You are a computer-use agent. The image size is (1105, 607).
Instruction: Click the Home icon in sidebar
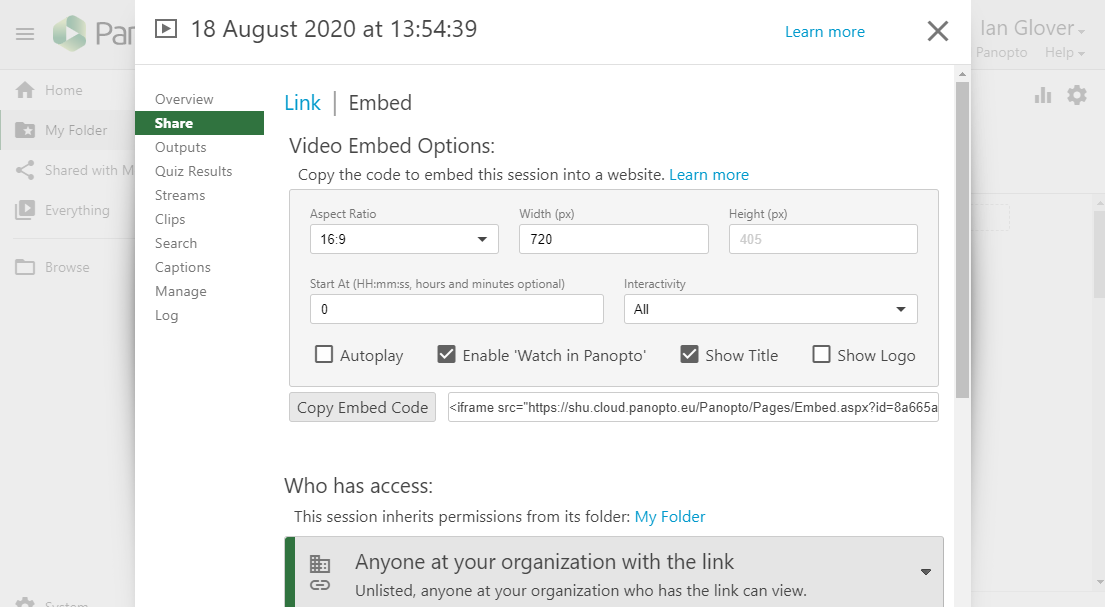(25, 90)
